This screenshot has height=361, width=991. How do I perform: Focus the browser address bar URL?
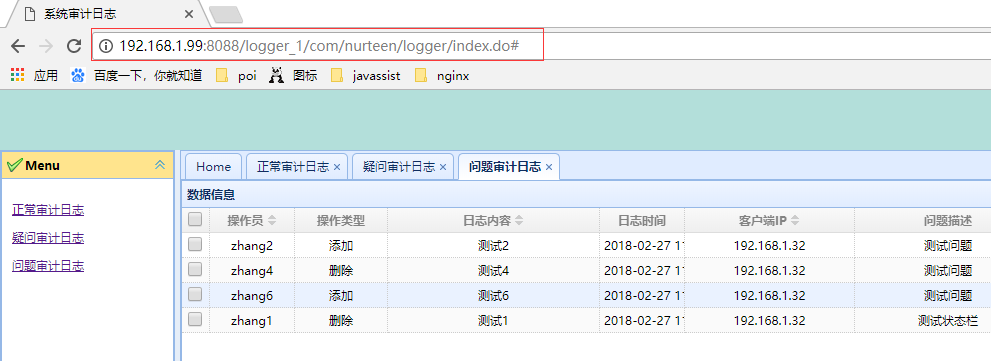coord(319,46)
